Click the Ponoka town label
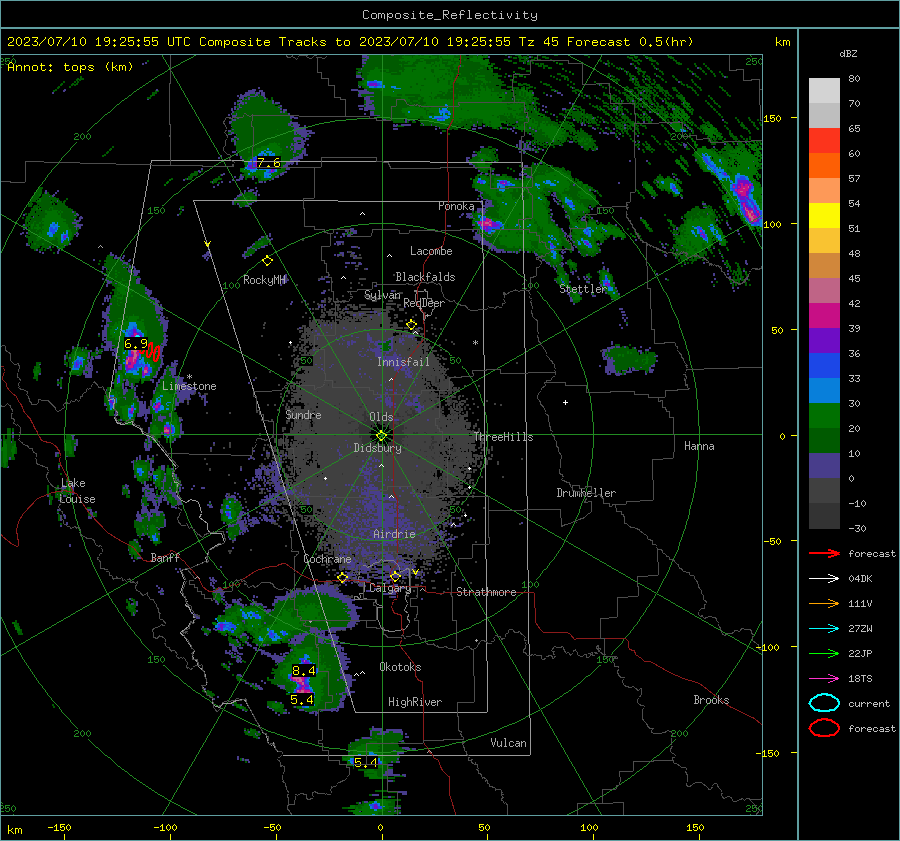 (x=456, y=206)
